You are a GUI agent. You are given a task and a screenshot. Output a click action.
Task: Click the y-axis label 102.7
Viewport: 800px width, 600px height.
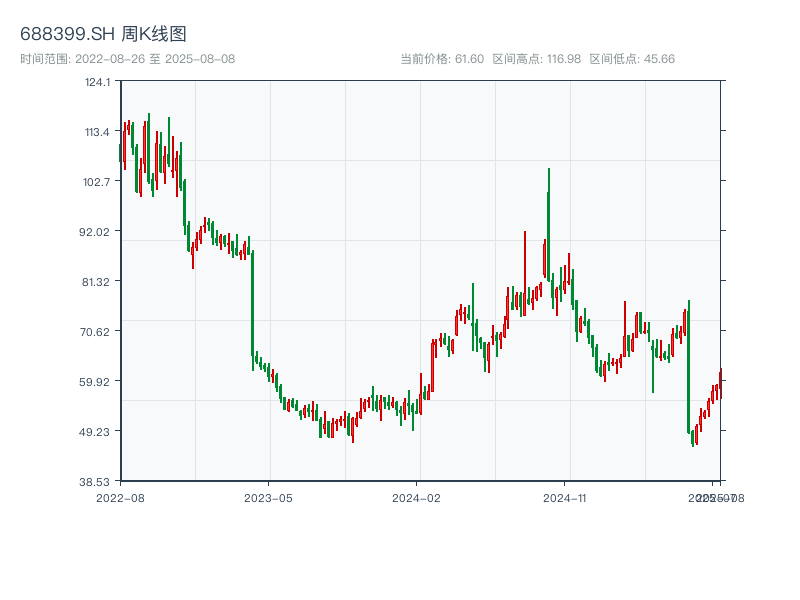click(96, 182)
